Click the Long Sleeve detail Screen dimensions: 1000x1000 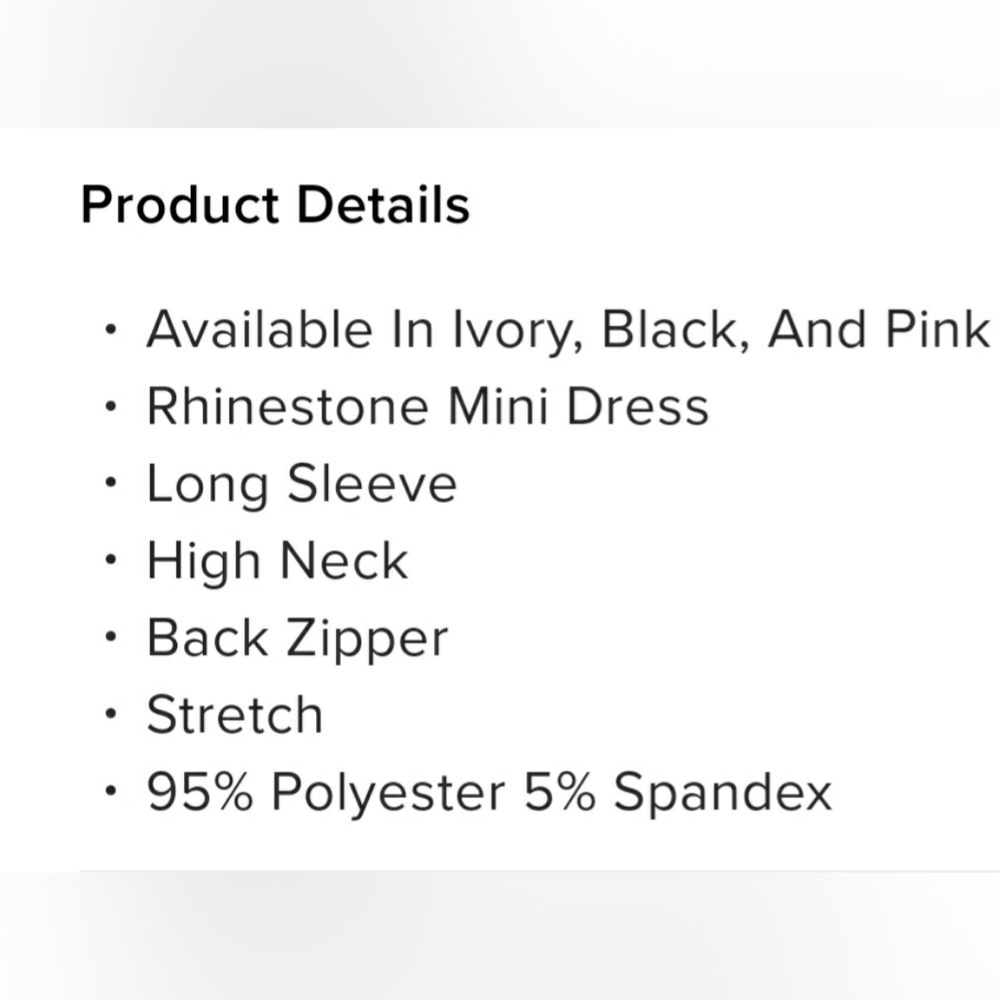tap(301, 484)
